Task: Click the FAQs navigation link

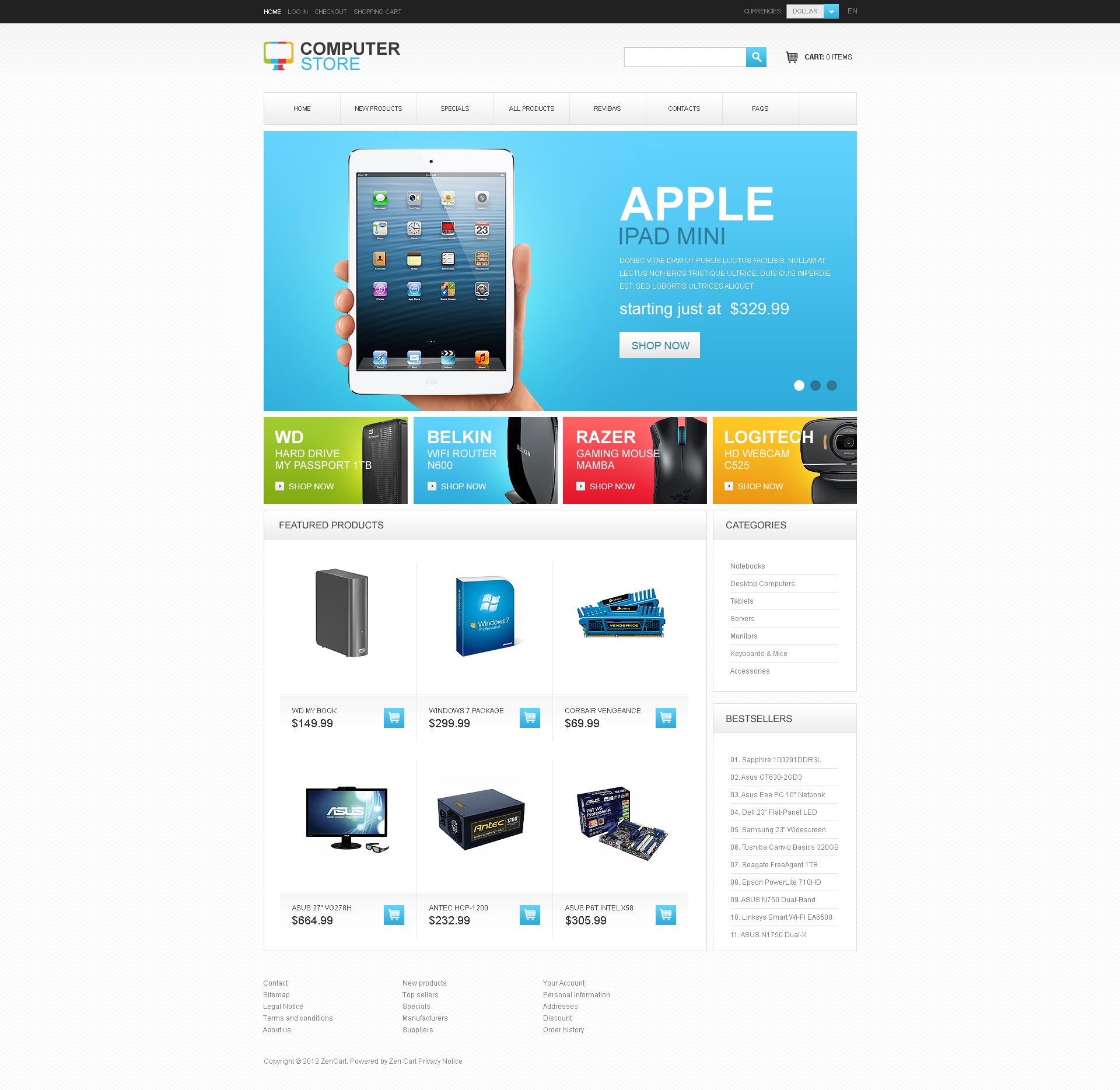Action: point(760,108)
